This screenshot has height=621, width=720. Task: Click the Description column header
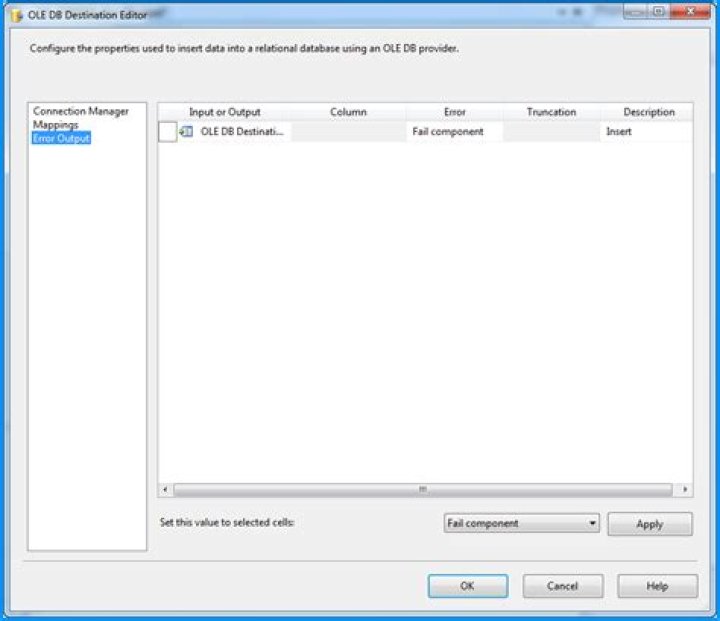pyautogui.click(x=647, y=112)
